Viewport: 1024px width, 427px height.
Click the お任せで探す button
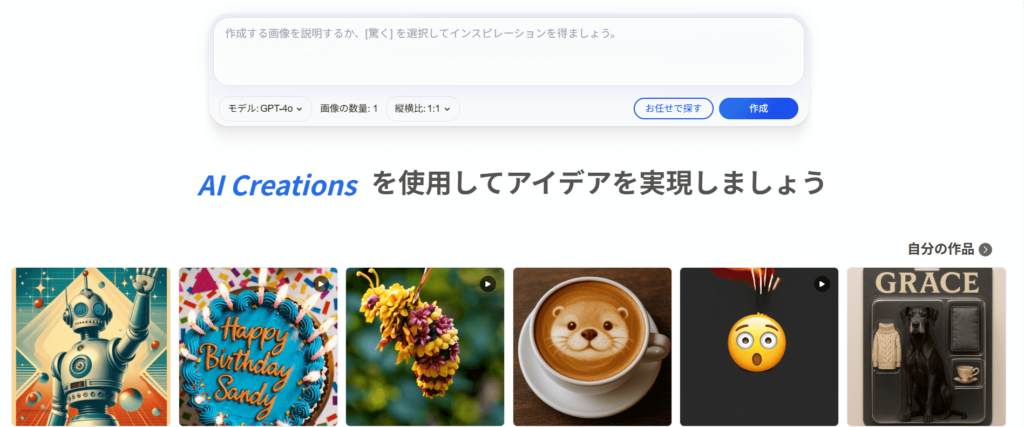pos(673,108)
